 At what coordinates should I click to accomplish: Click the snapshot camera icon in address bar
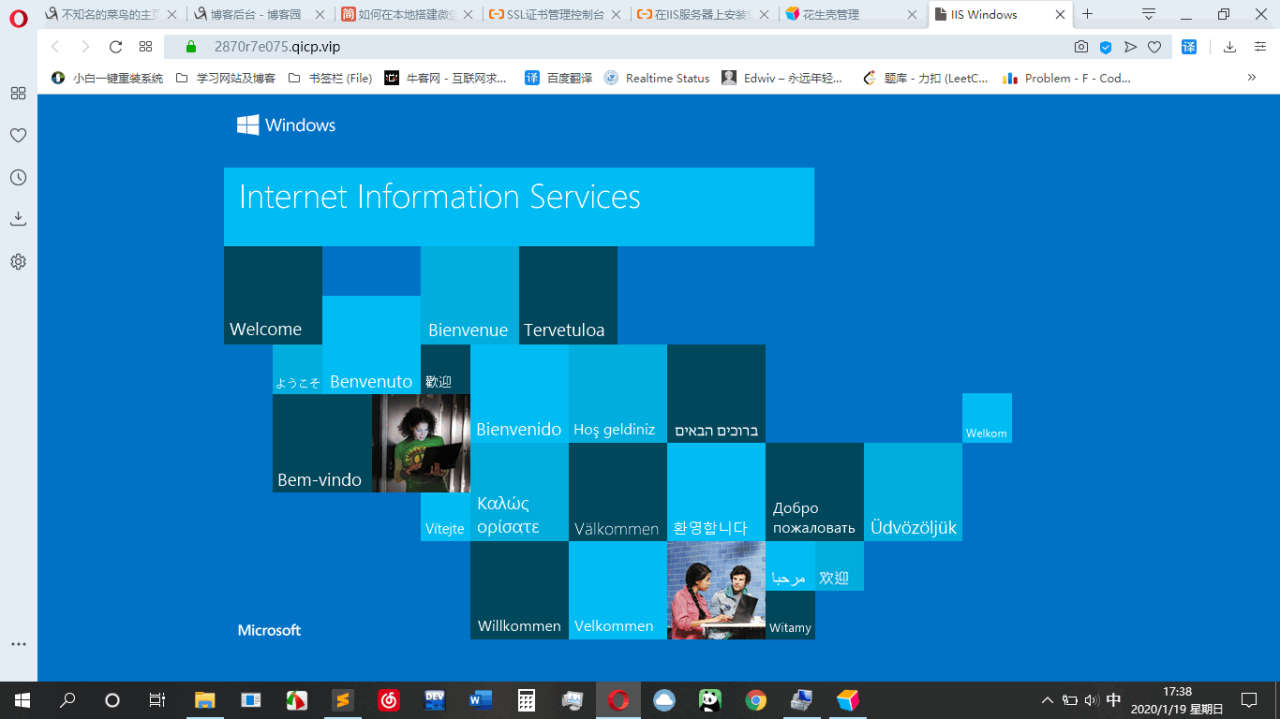pyautogui.click(x=1081, y=47)
